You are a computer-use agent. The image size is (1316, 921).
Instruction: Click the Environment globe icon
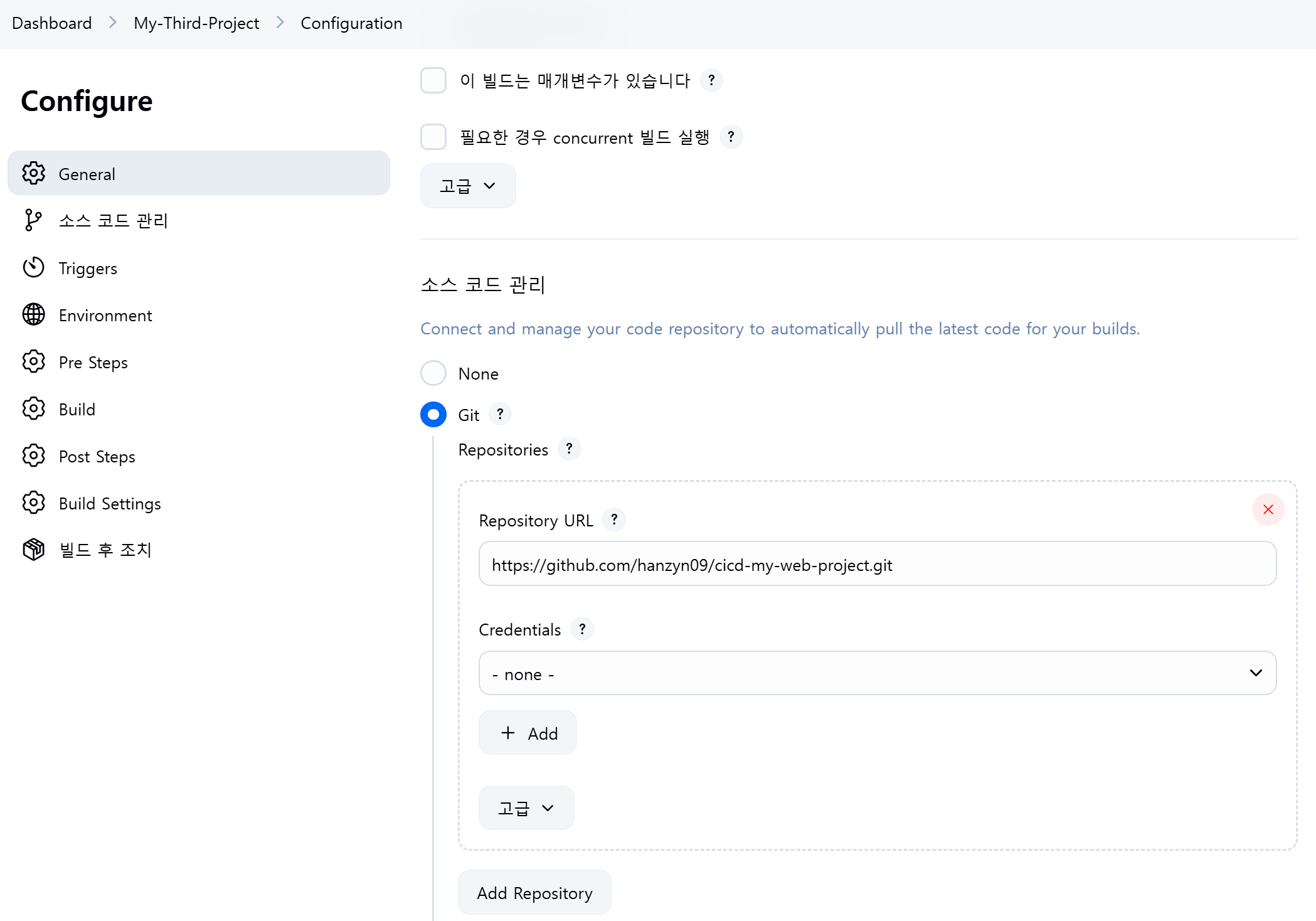point(33,315)
